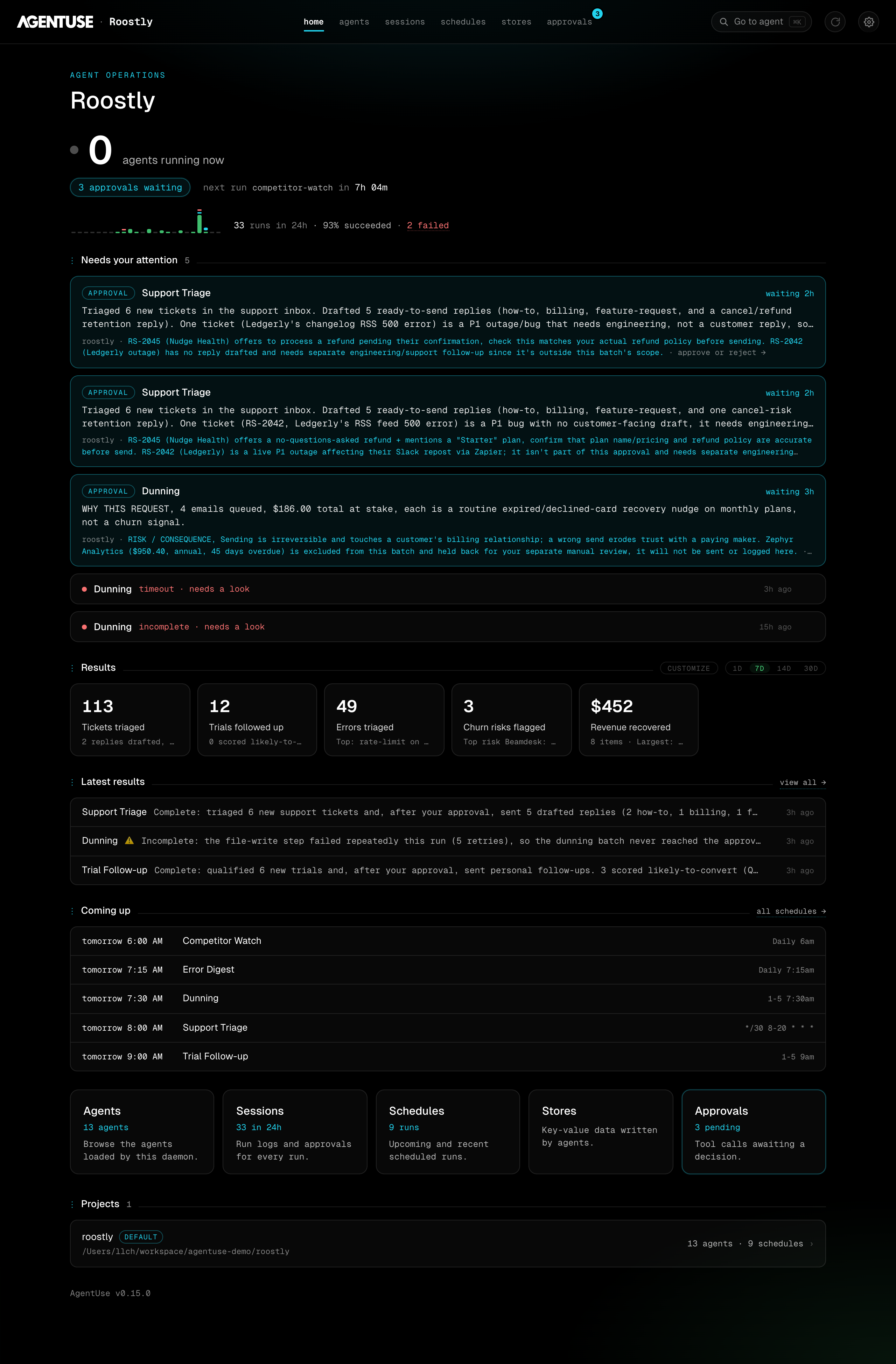Click the approvals badge showing 3
The height and width of the screenshot is (1364, 896).
point(597,14)
